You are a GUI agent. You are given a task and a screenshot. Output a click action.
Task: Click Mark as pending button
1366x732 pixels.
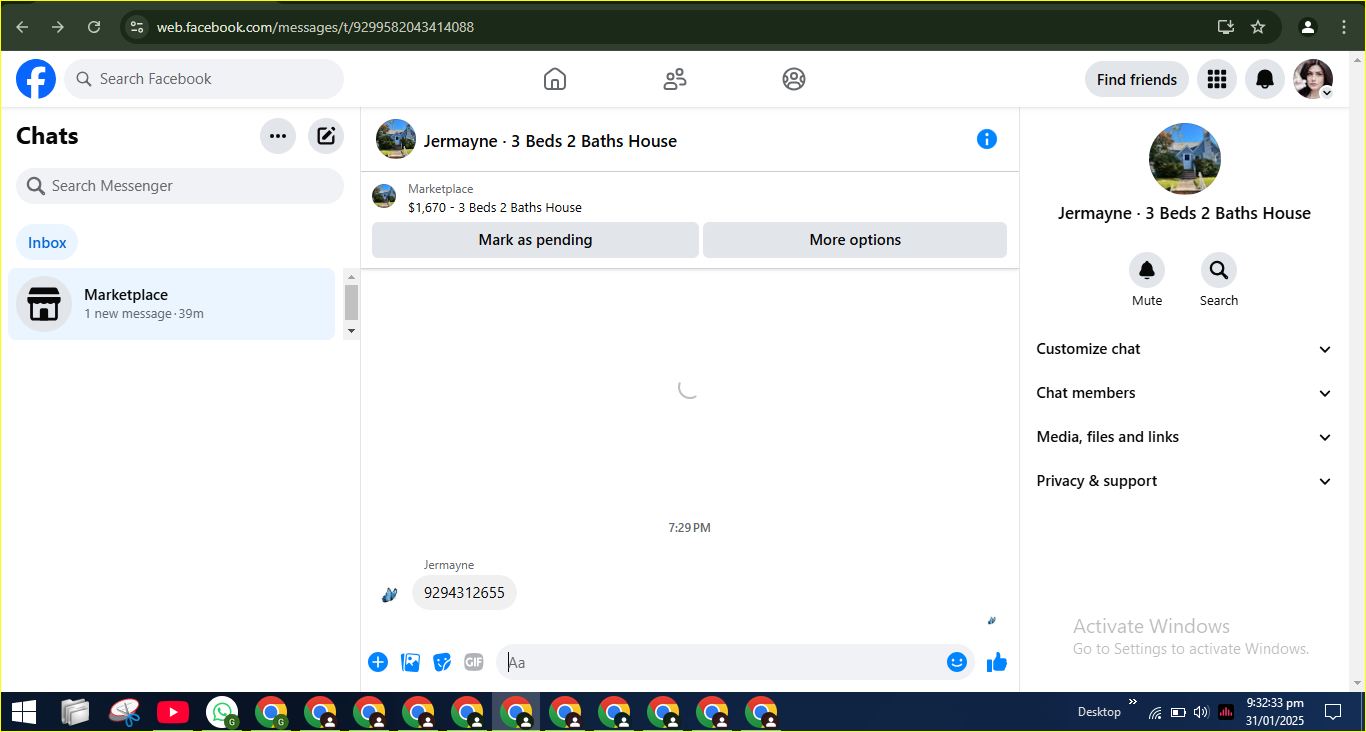[535, 240]
